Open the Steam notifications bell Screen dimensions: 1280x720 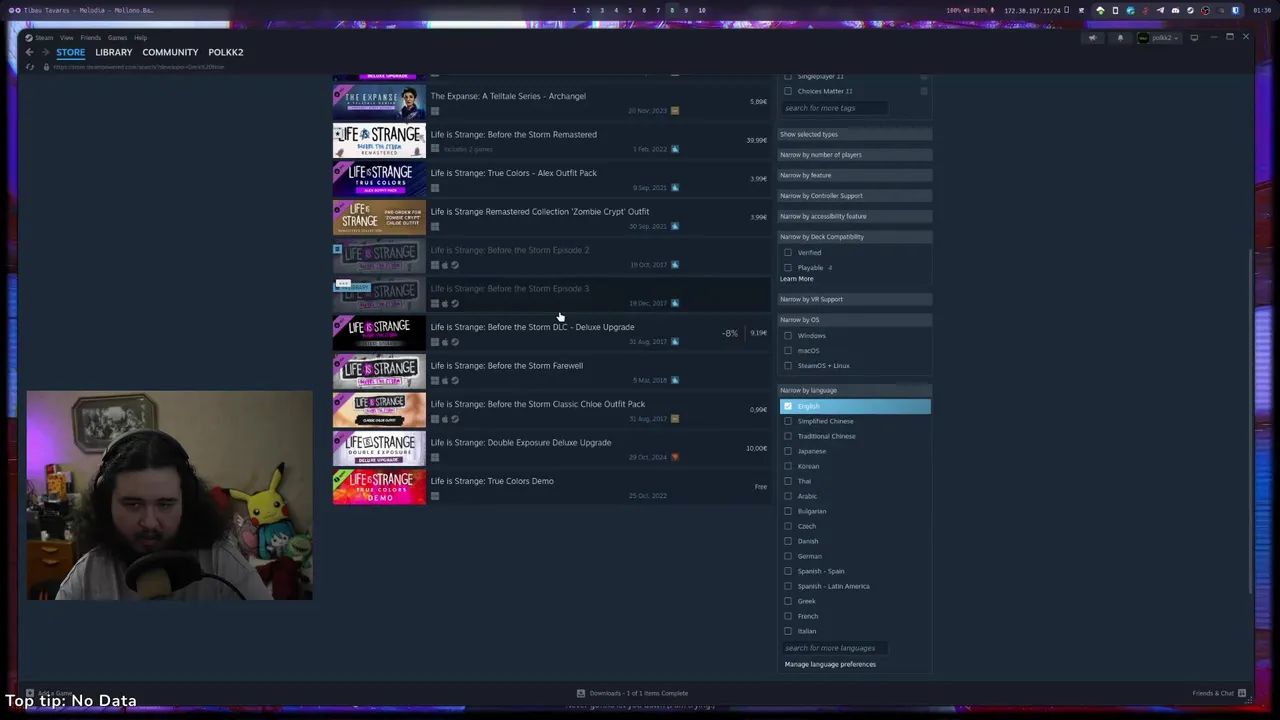[1120, 38]
